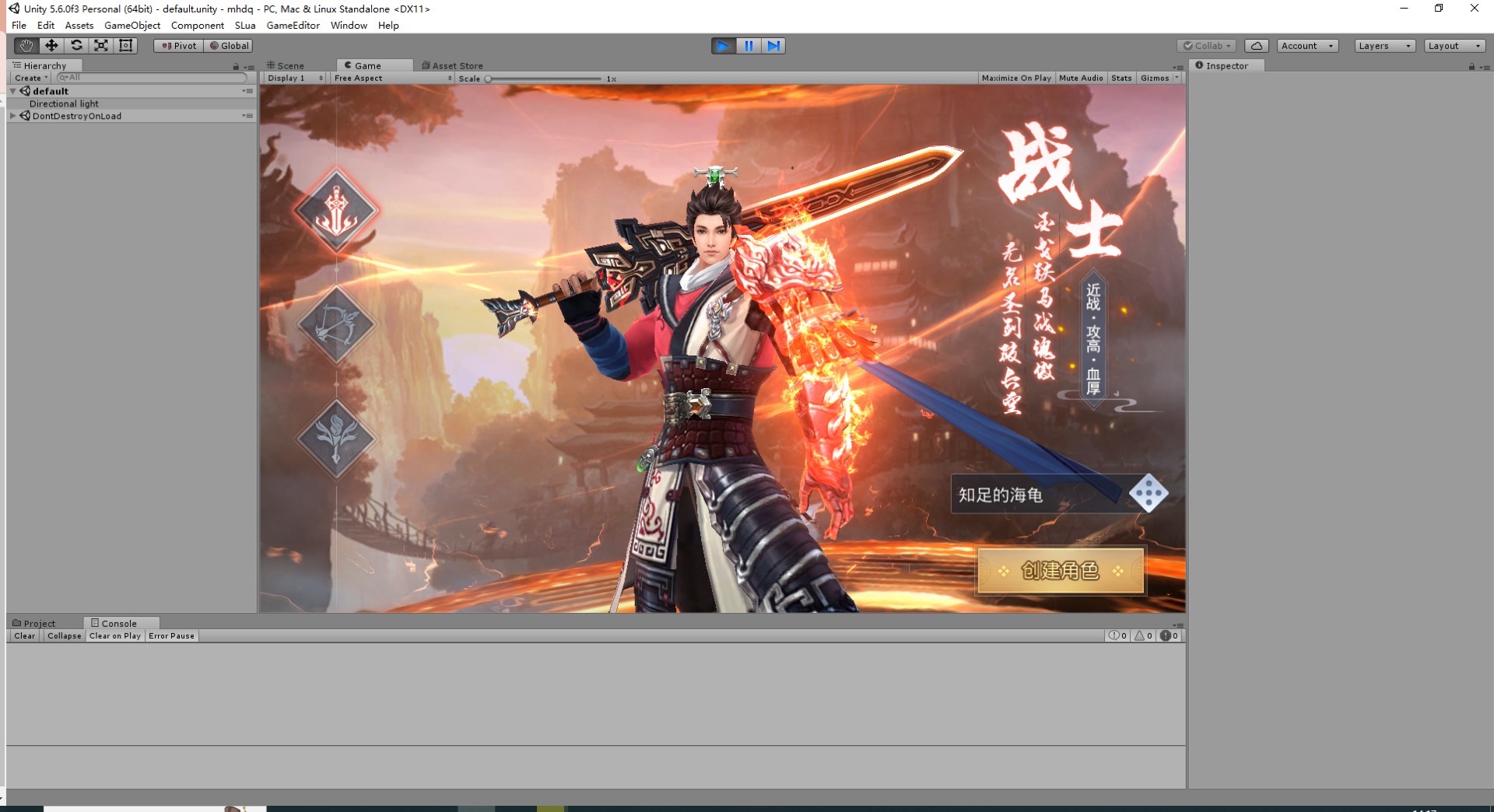Open the GameObject menu
The width and height of the screenshot is (1494, 812).
point(132,26)
